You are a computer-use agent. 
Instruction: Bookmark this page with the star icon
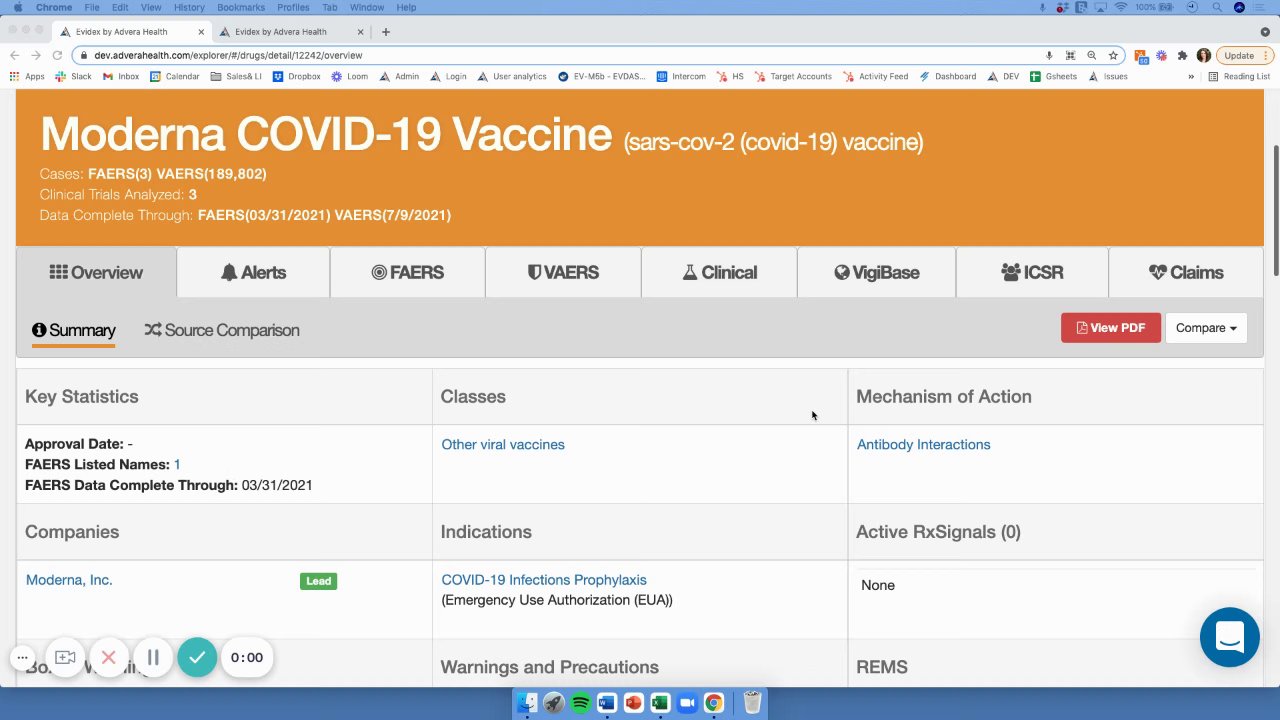1113,55
